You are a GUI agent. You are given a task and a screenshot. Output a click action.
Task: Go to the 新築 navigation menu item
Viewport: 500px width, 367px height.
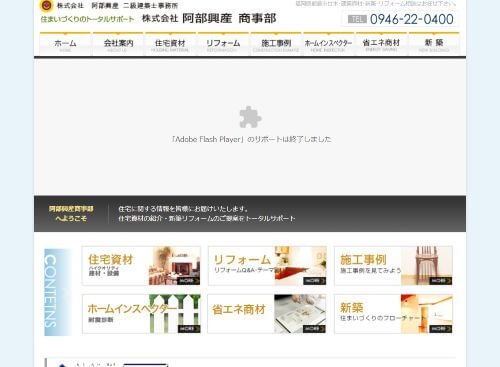coord(434,44)
